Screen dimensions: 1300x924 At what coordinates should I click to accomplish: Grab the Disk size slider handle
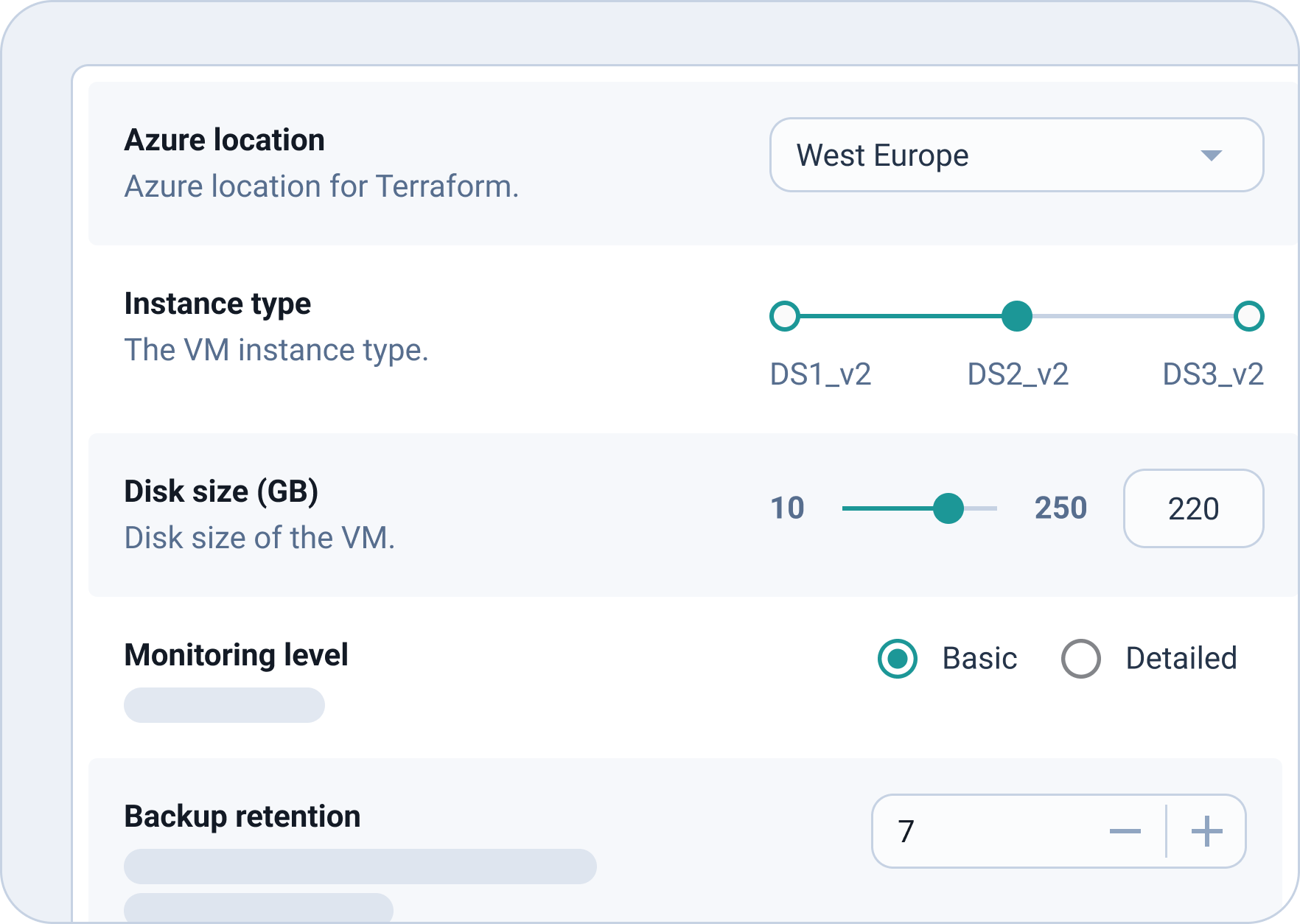click(x=948, y=508)
